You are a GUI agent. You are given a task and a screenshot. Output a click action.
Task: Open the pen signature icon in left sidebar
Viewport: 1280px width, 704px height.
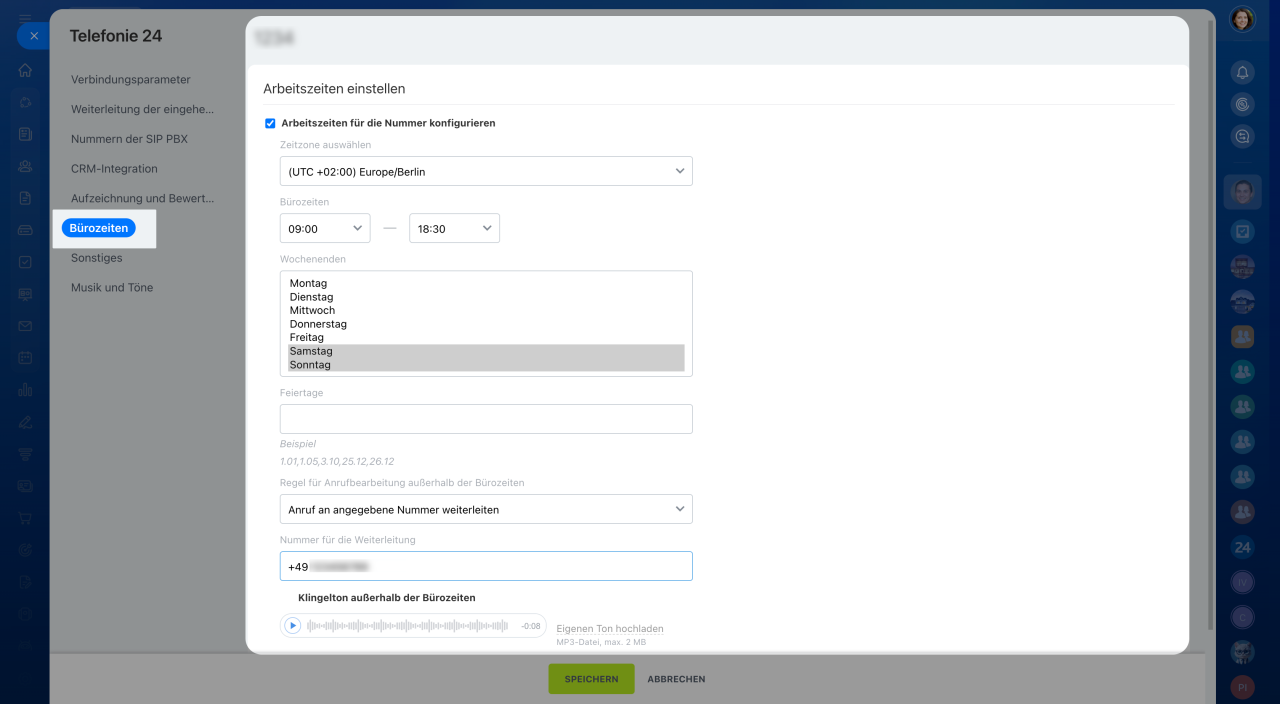26,422
